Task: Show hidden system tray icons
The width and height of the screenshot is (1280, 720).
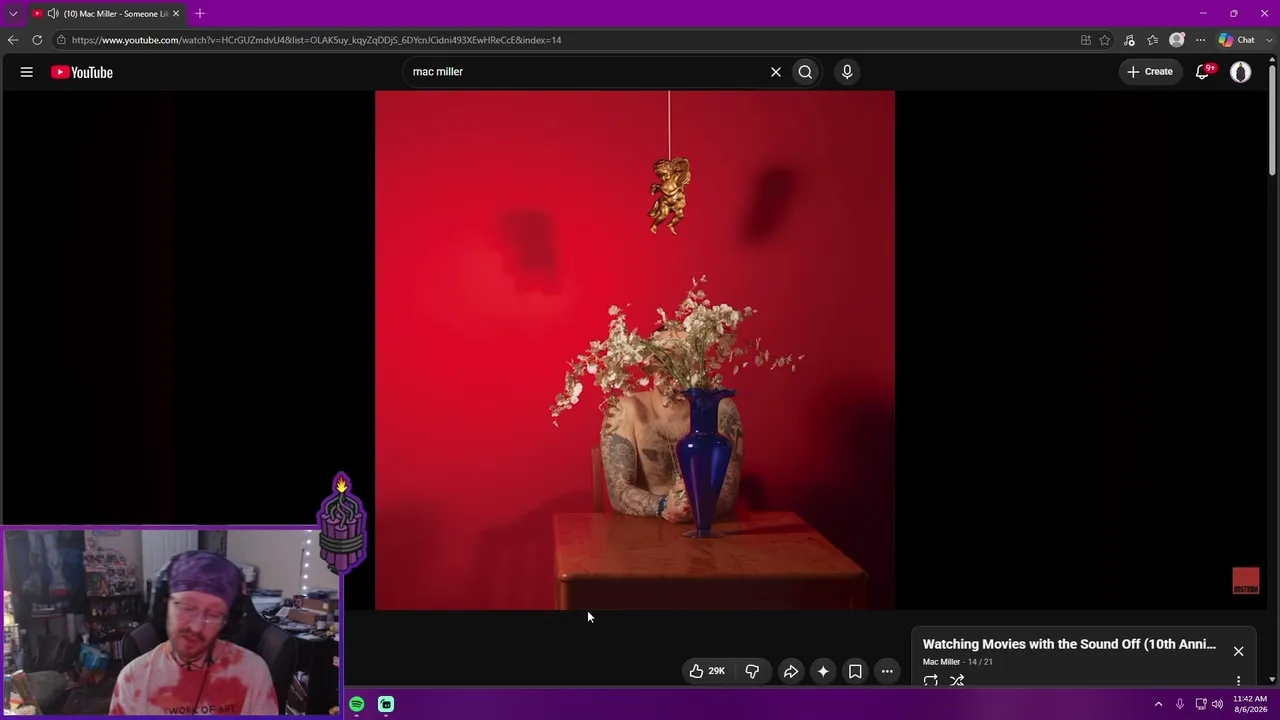Action: coord(1158,704)
